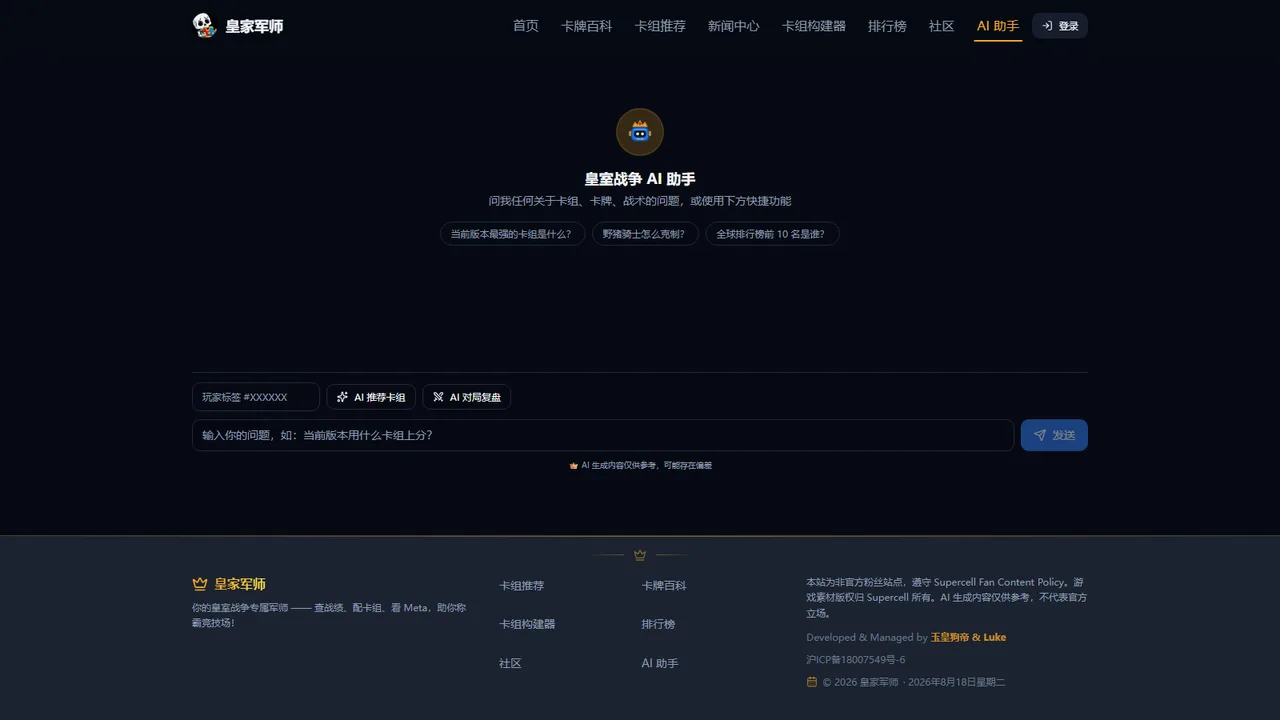Go to 社区 using the footer link
This screenshot has width=1280, height=720.
pos(510,663)
